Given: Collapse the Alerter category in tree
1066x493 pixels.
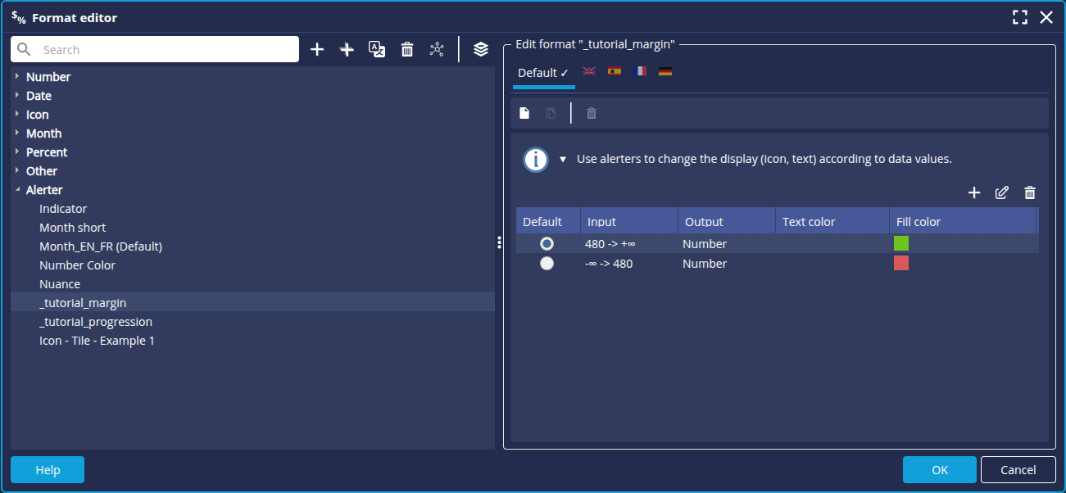Looking at the screenshot, I should tap(17, 190).
